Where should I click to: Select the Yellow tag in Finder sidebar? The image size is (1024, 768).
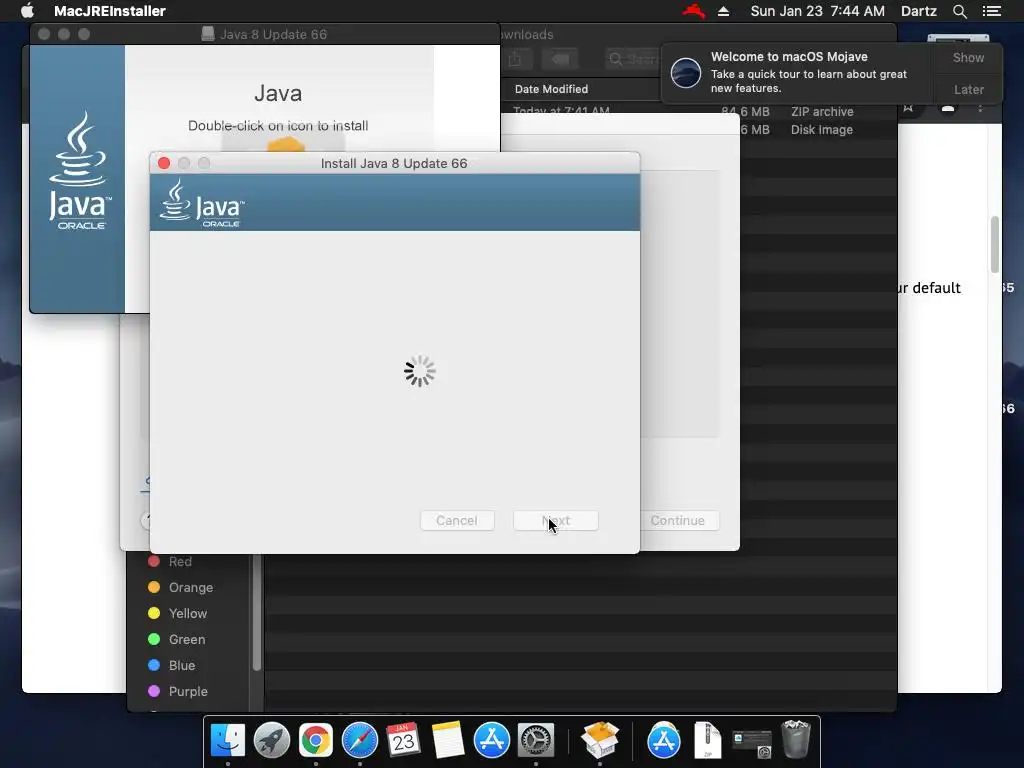pyautogui.click(x=178, y=613)
